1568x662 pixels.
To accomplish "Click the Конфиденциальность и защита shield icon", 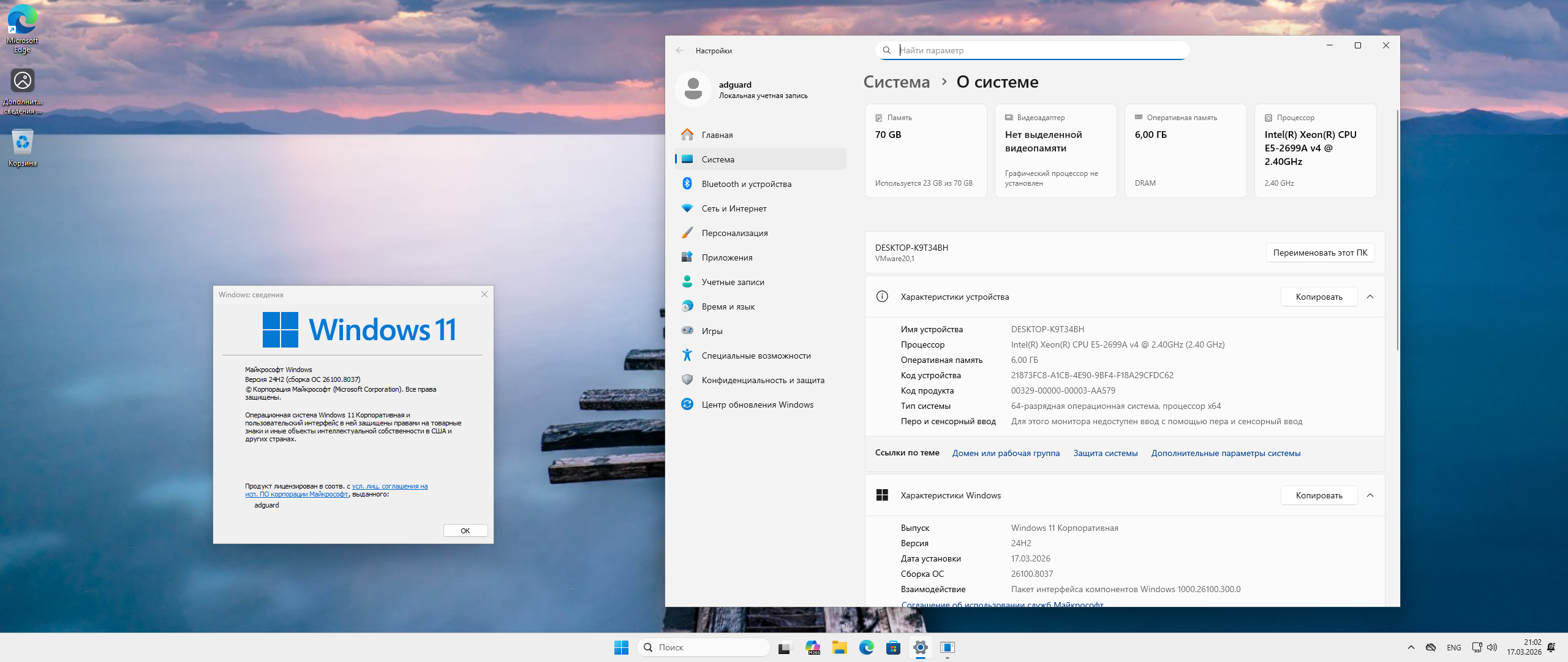I will pos(687,380).
